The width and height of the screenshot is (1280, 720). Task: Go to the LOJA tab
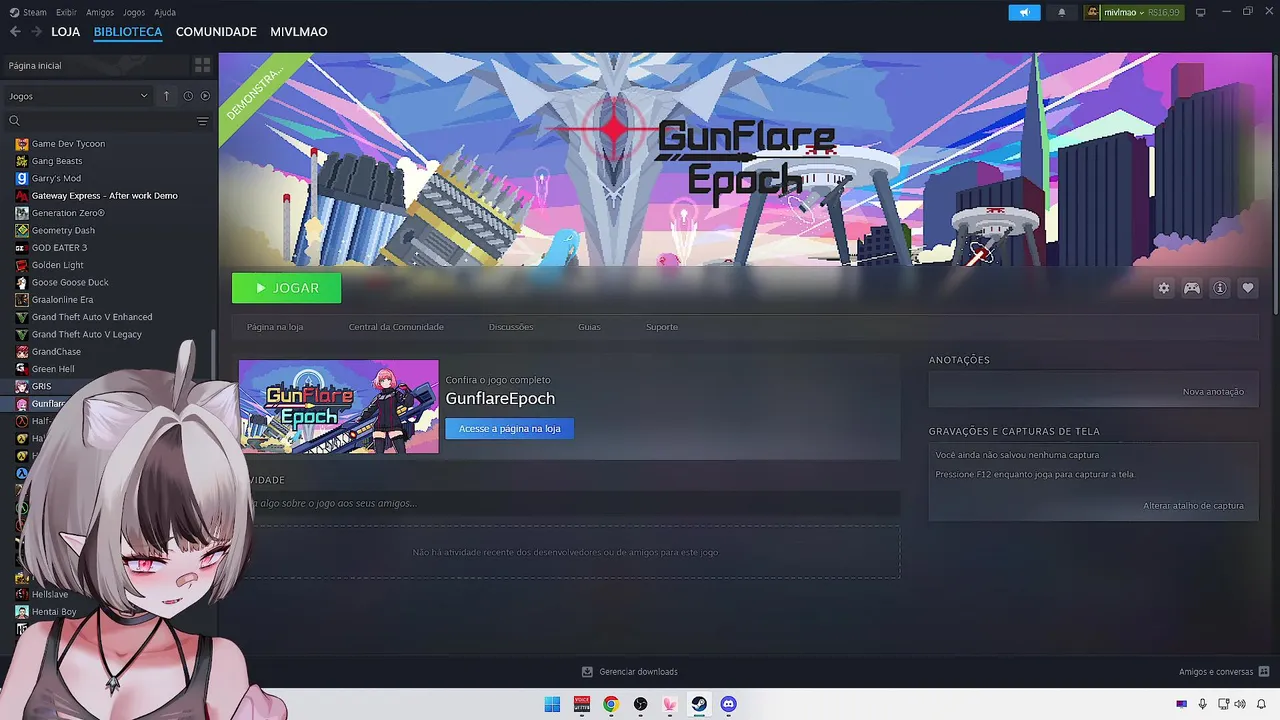[x=65, y=32]
